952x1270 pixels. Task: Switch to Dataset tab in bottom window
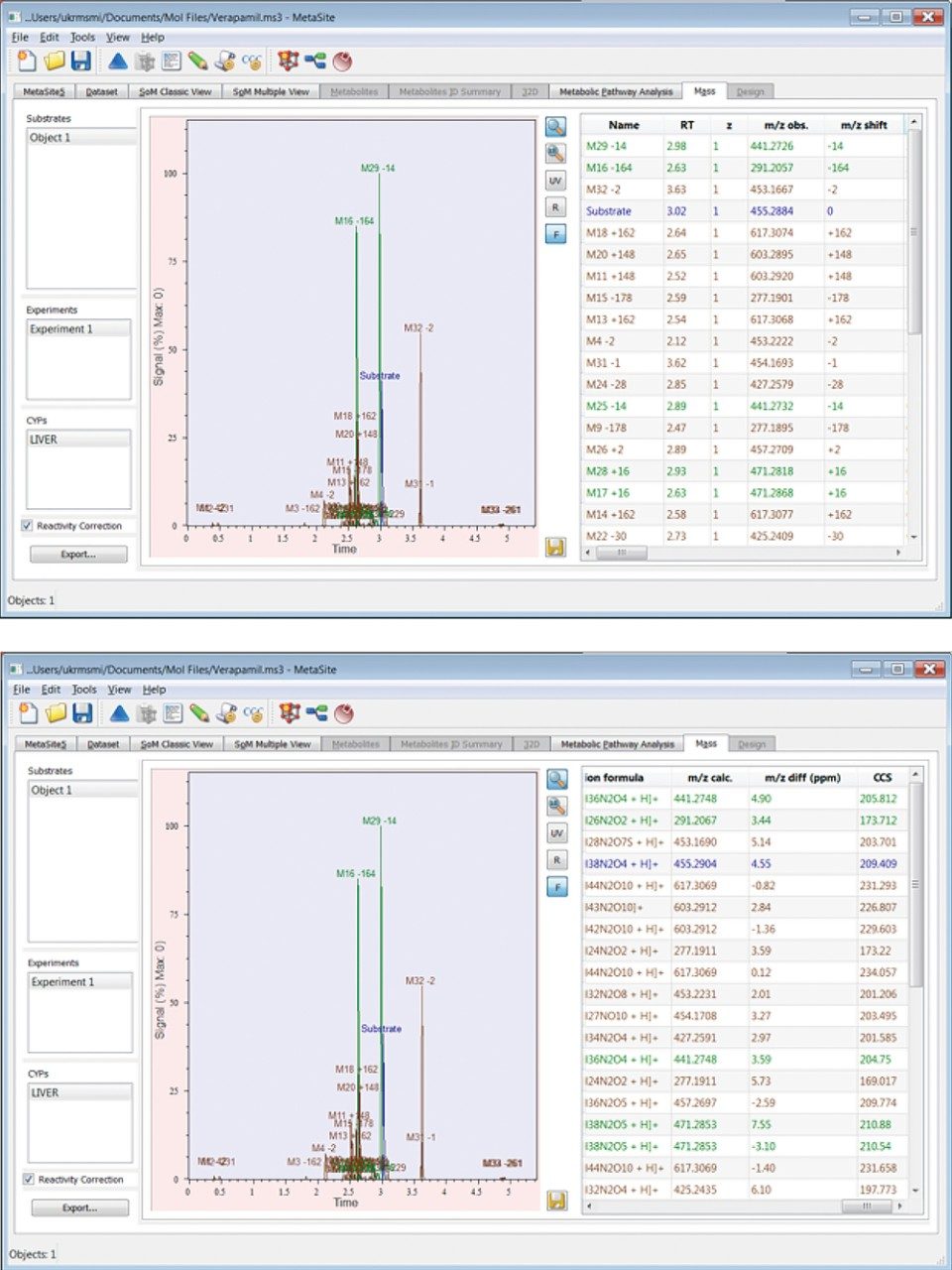click(103, 744)
